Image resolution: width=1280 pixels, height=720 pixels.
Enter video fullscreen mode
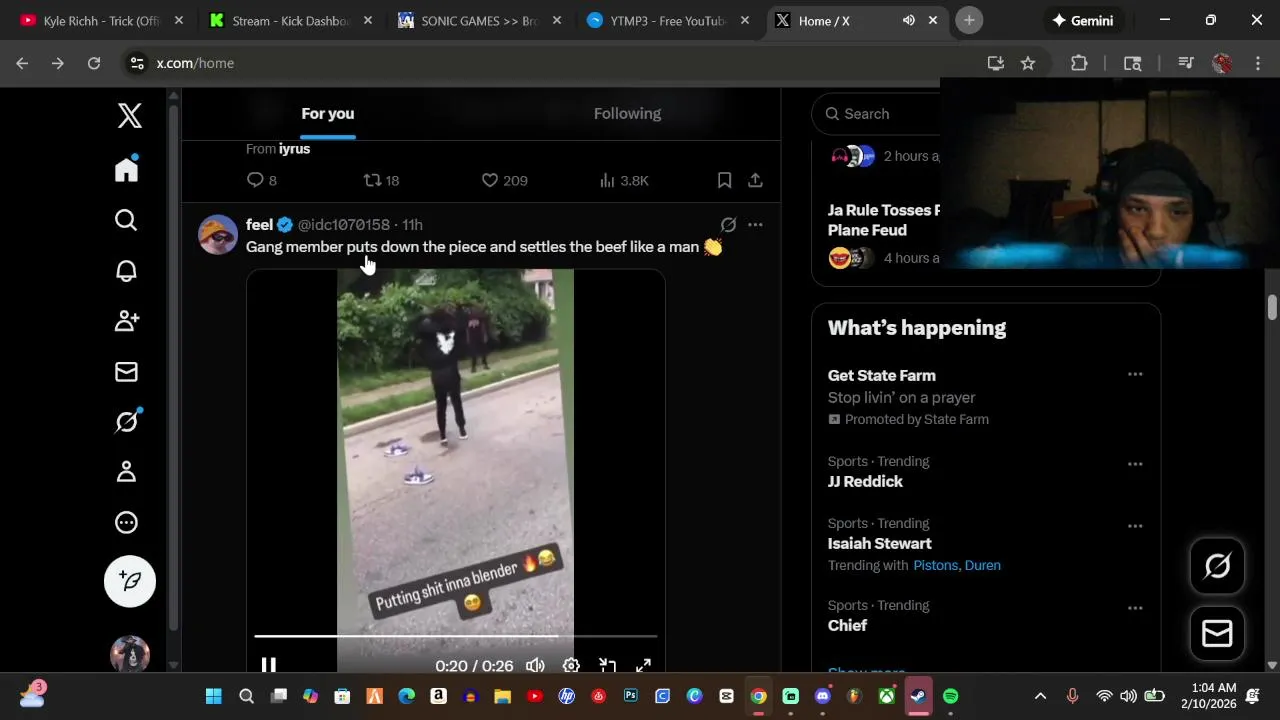(x=644, y=665)
